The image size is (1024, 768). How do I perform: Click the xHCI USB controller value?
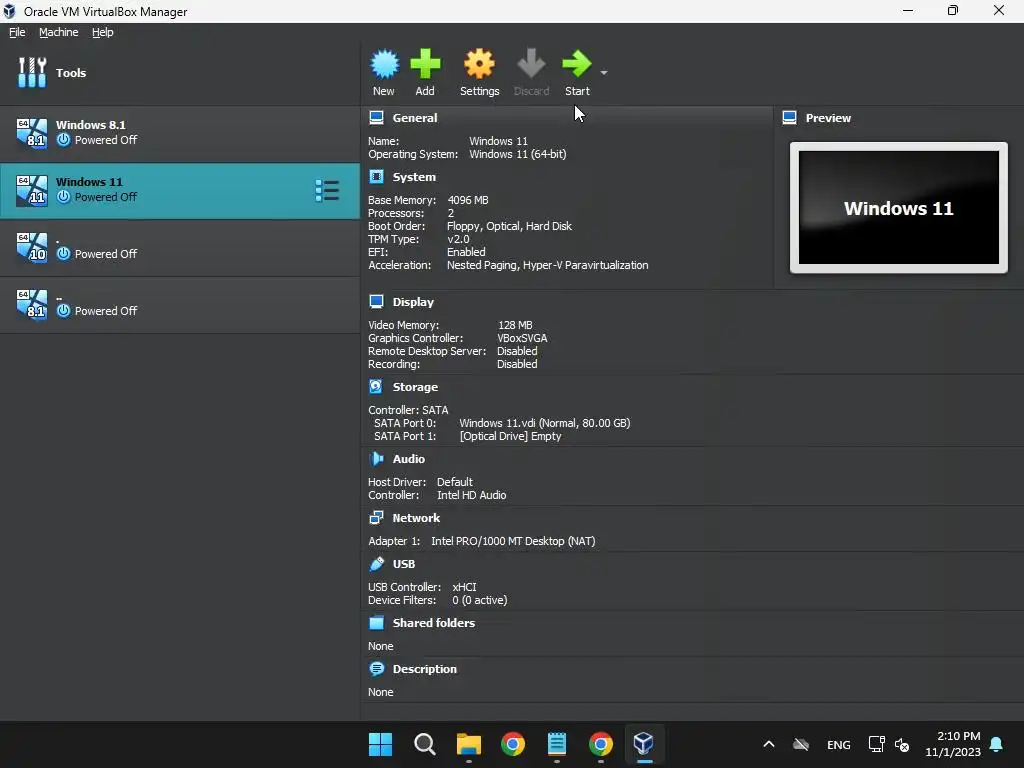point(464,587)
